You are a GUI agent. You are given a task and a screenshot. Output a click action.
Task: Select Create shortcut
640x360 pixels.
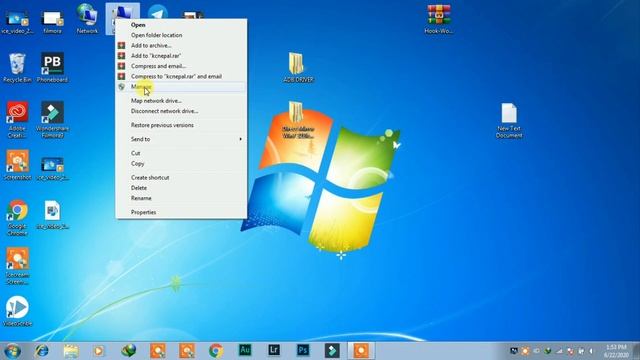pos(181,178)
